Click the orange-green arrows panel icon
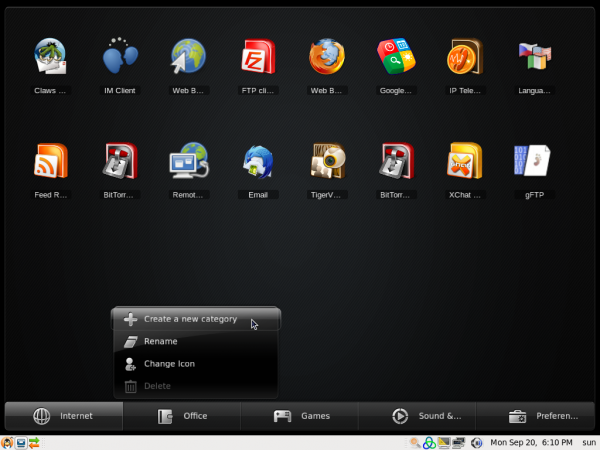This screenshot has height=450, width=600. coord(34,443)
